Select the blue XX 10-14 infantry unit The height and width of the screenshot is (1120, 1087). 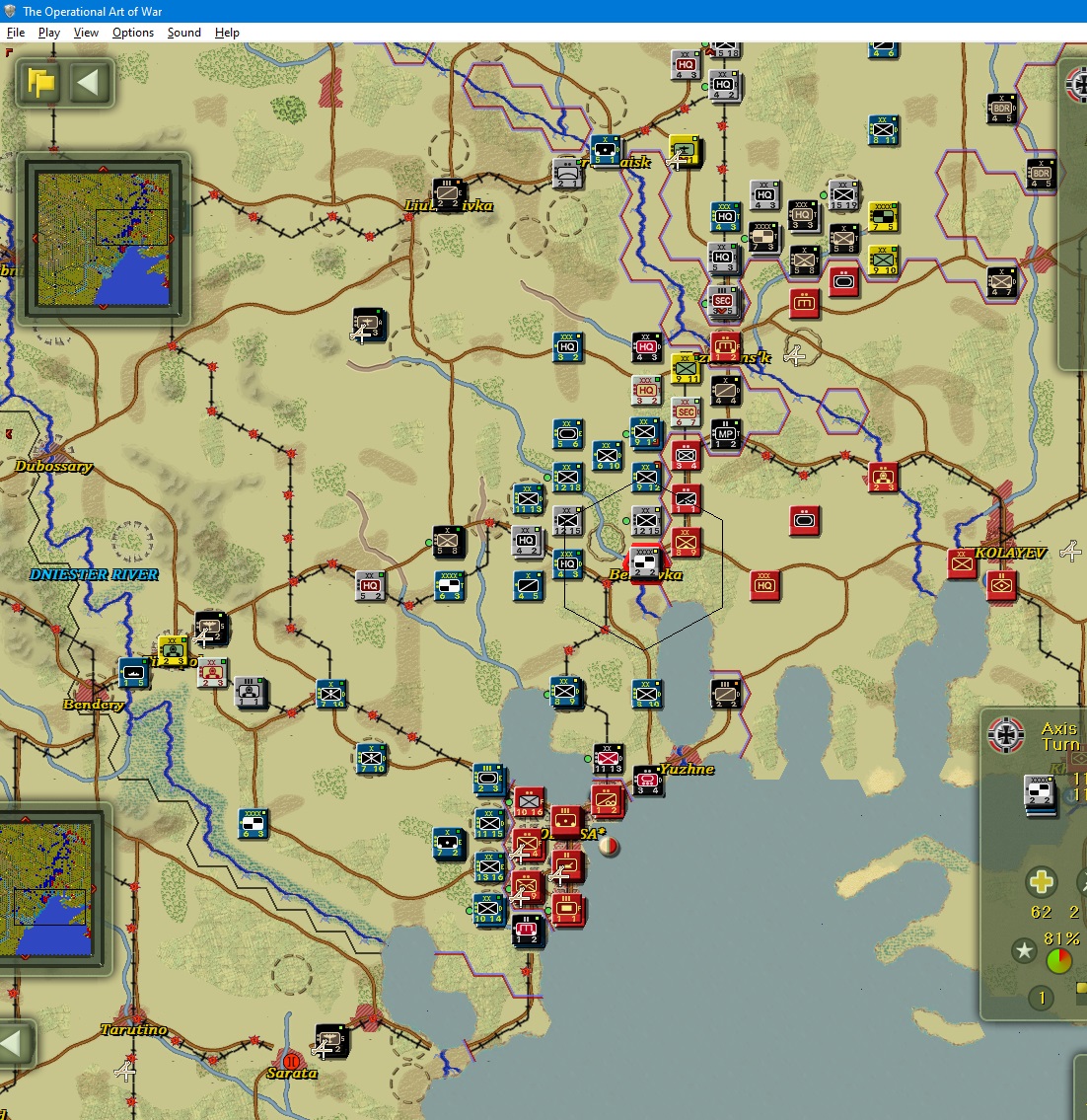click(x=490, y=909)
